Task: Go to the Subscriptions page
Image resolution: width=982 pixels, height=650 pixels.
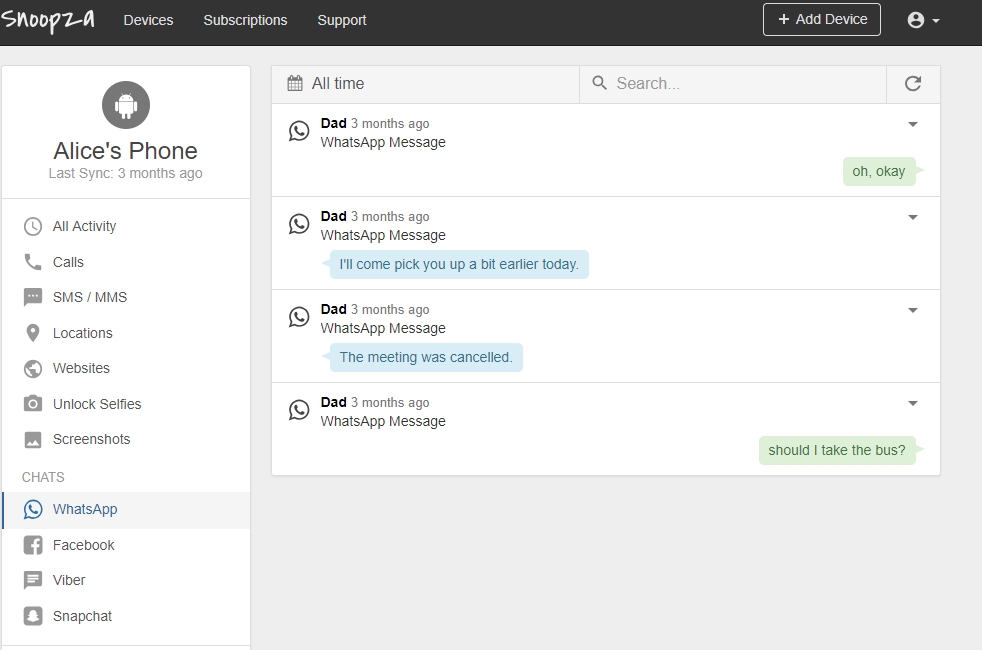Action: point(245,20)
